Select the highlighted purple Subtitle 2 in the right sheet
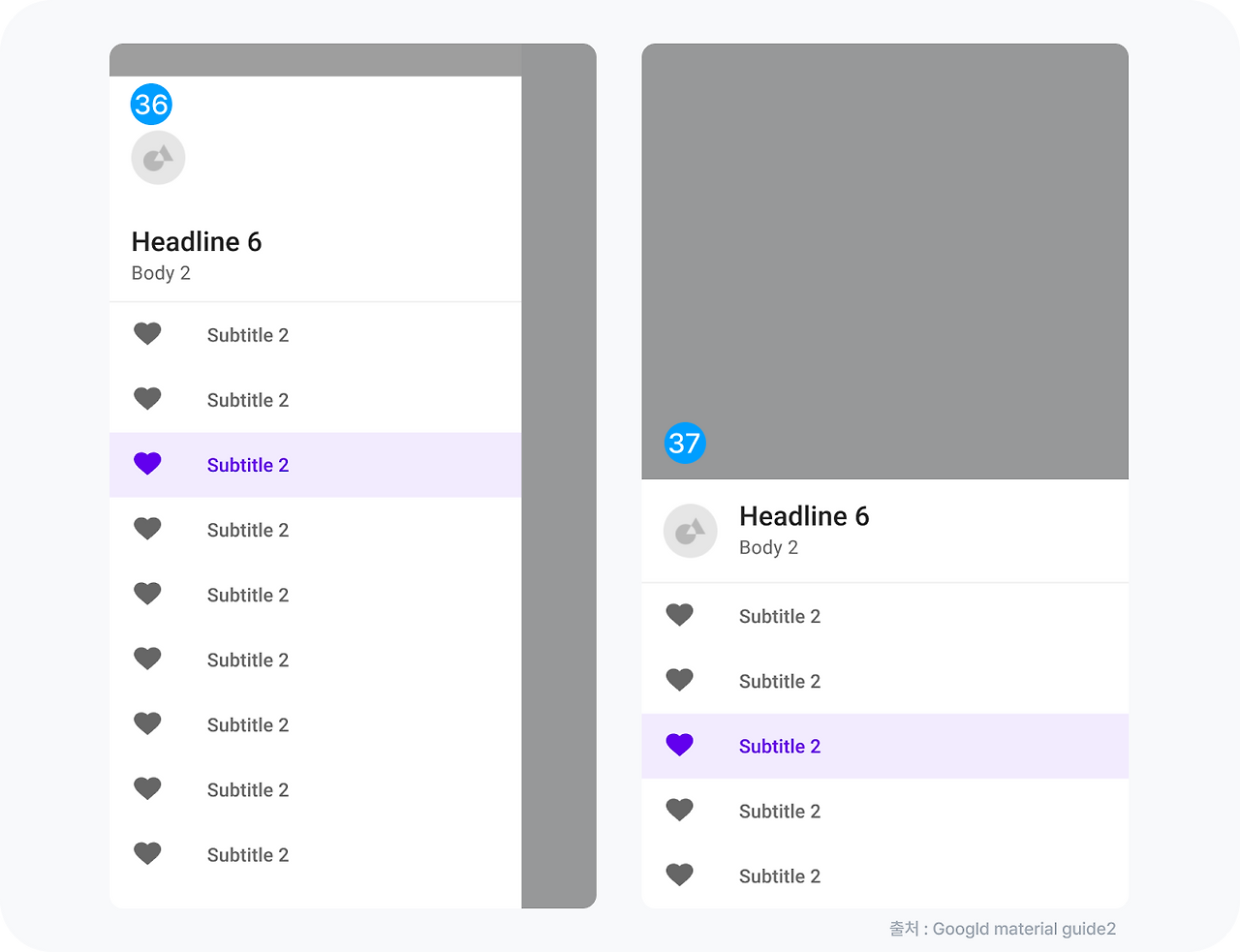Image resolution: width=1240 pixels, height=952 pixels. click(780, 746)
